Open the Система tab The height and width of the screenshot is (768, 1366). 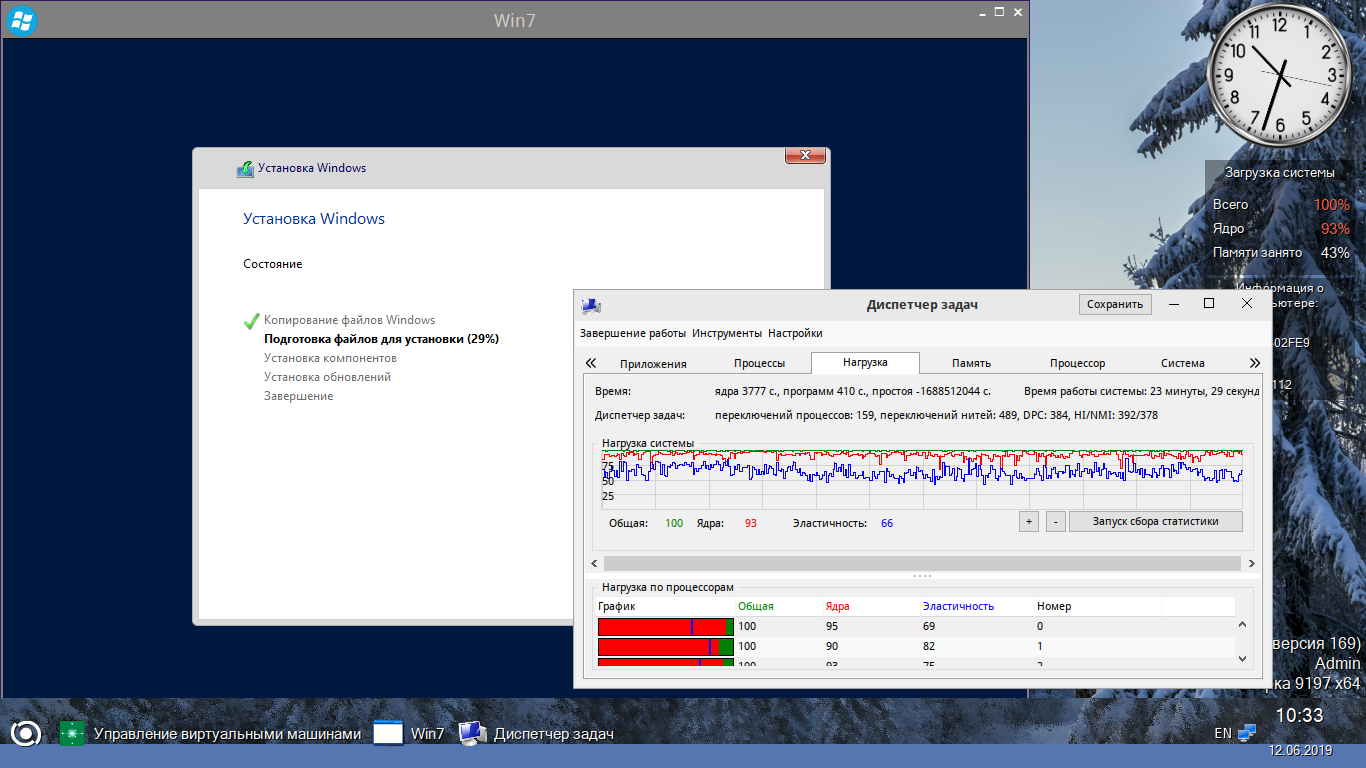pos(1183,363)
